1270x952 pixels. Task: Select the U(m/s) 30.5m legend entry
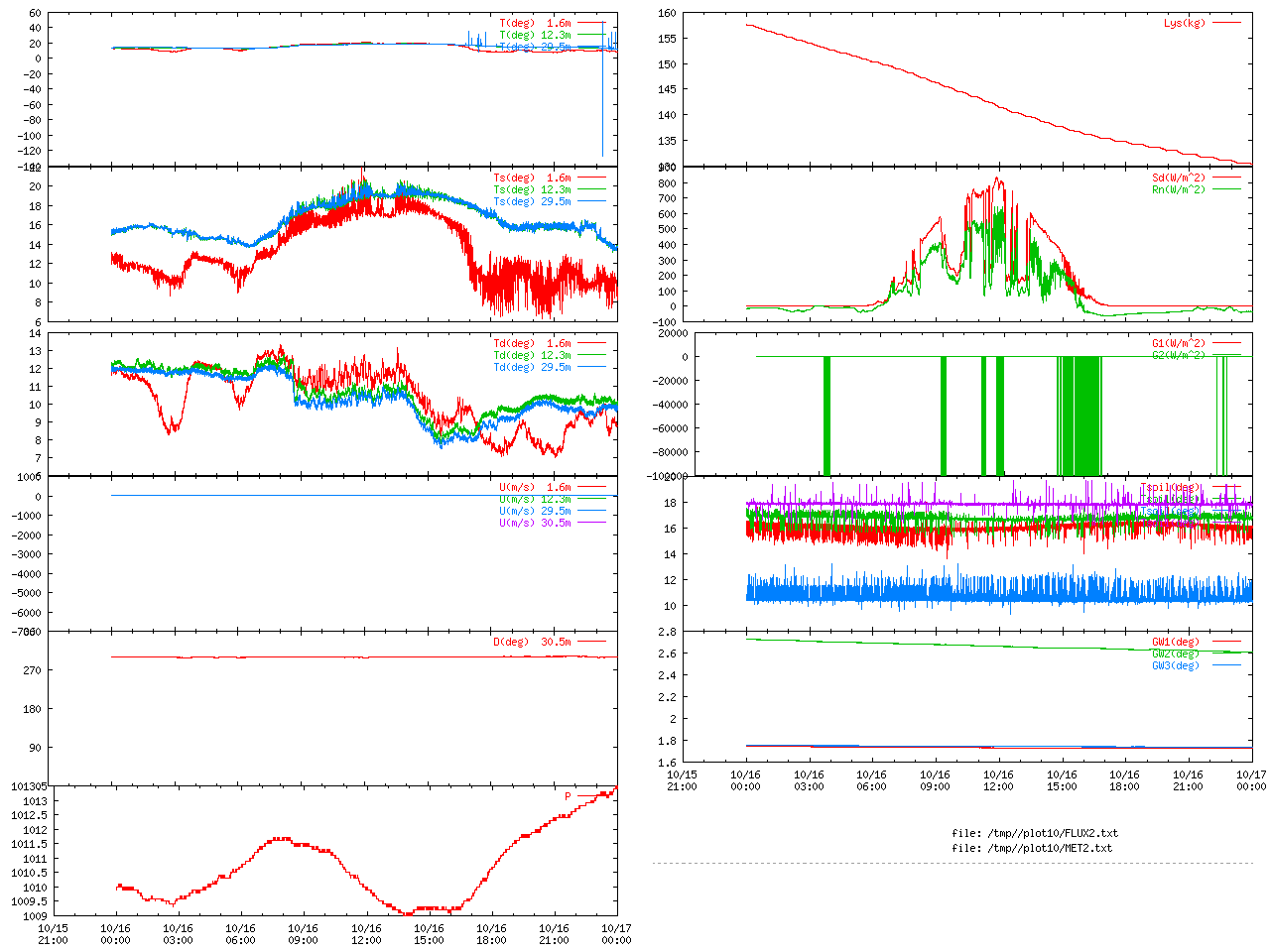tap(535, 523)
